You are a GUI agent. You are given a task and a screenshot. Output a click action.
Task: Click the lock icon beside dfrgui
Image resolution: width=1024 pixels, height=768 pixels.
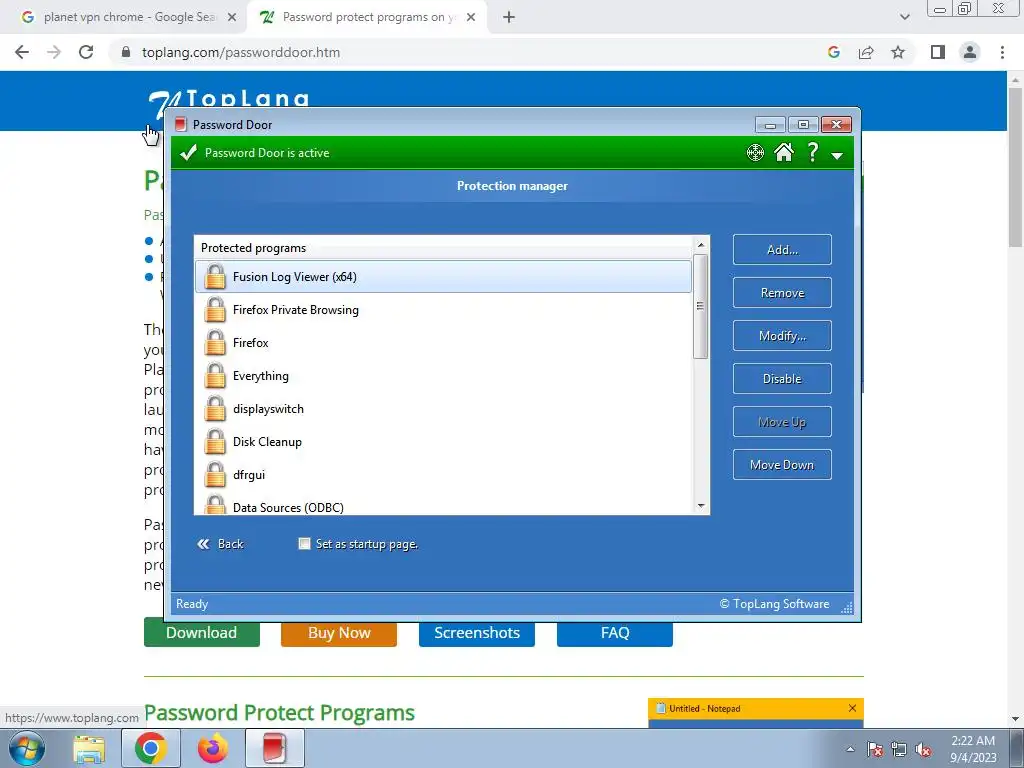click(214, 475)
